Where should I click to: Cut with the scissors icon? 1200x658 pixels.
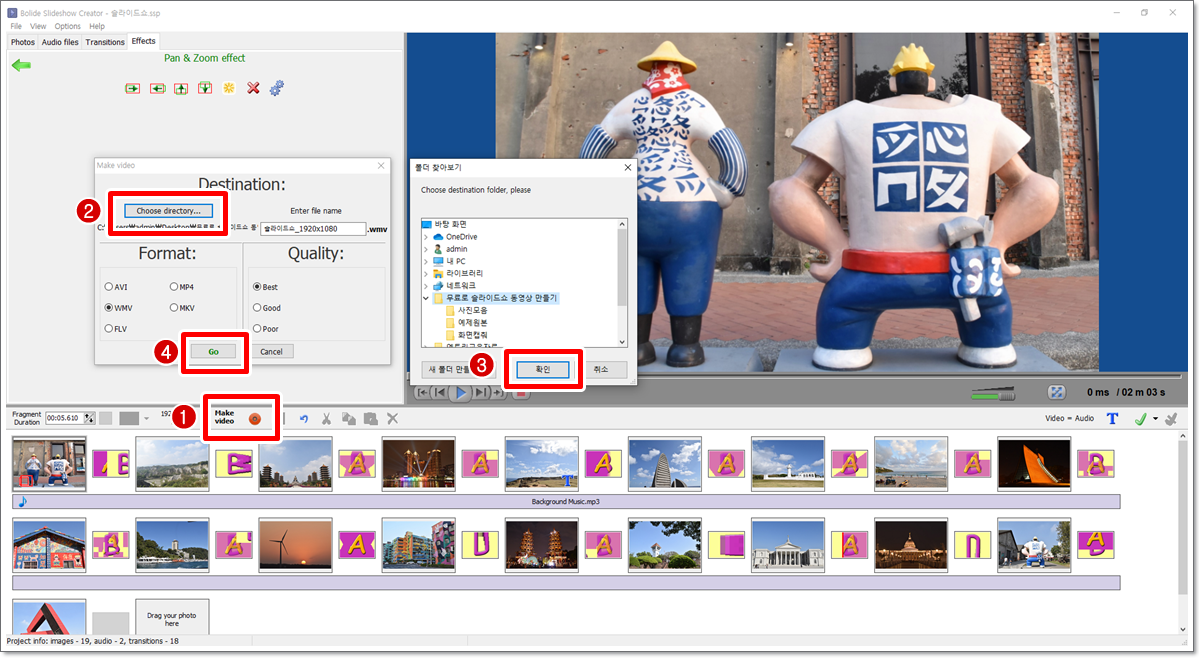(326, 419)
